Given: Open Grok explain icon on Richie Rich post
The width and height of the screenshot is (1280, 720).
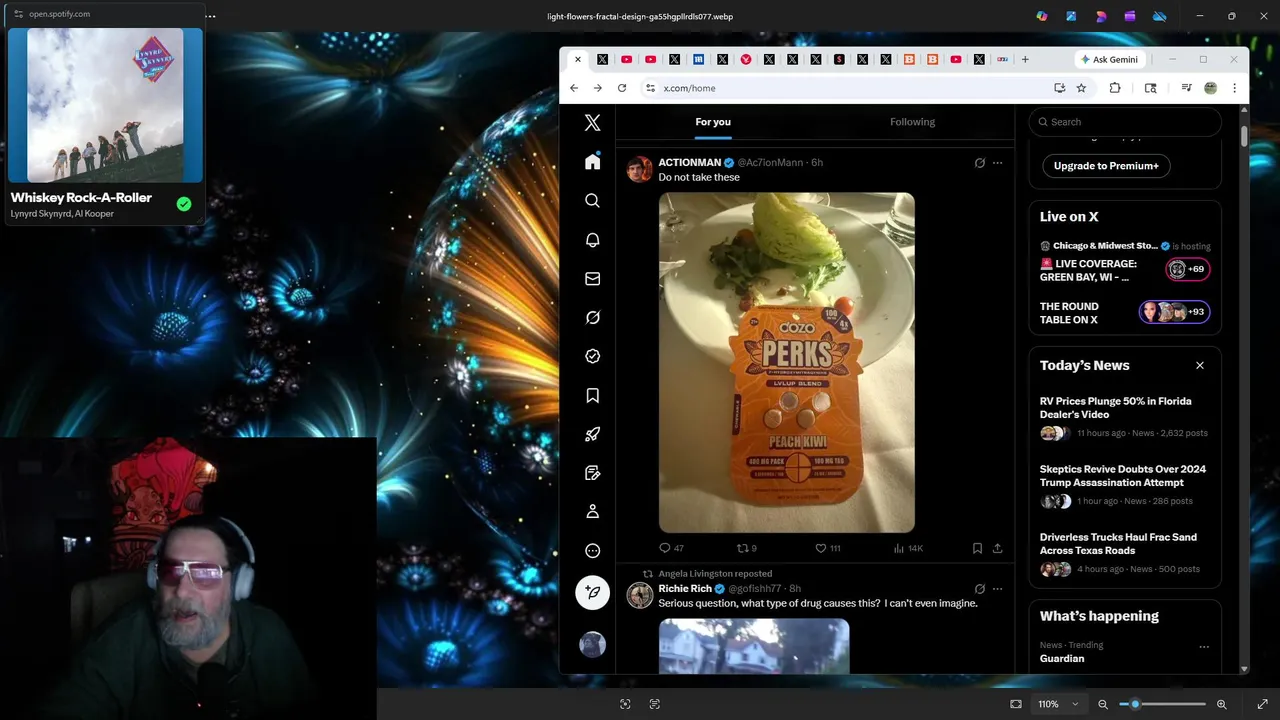Looking at the screenshot, I should click(979, 589).
